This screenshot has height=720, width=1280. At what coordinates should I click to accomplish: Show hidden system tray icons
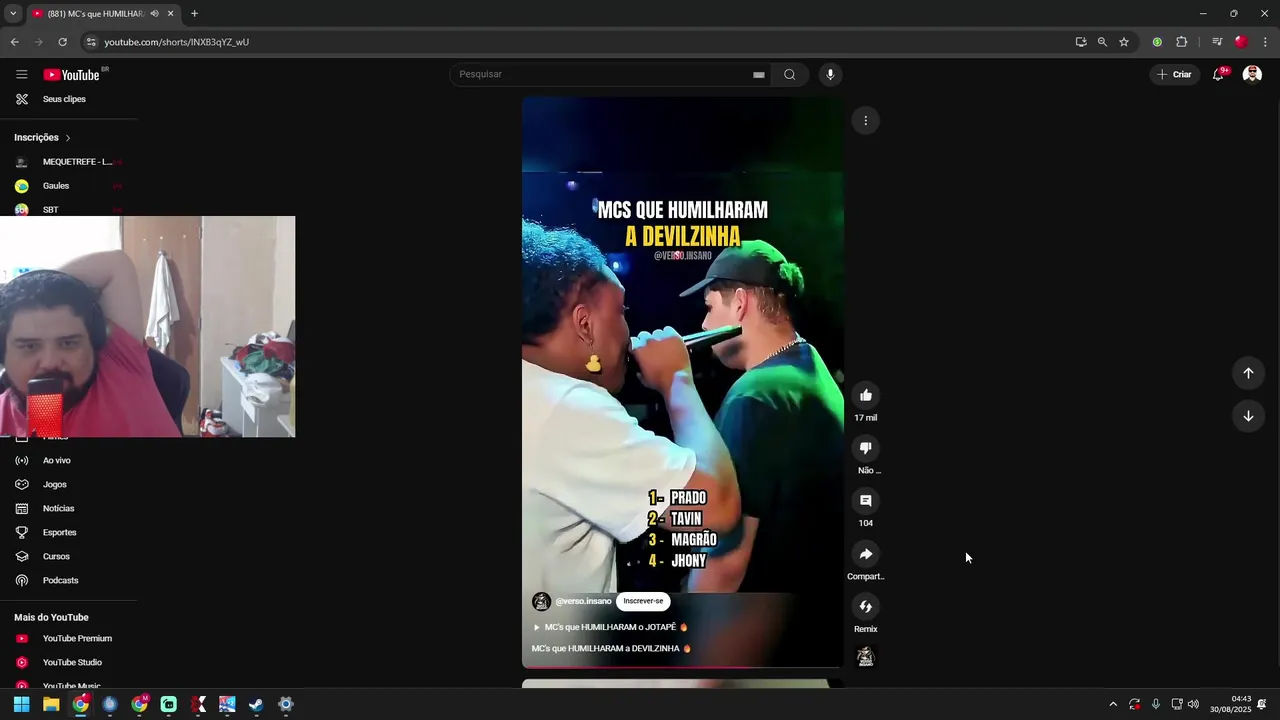(x=1113, y=704)
